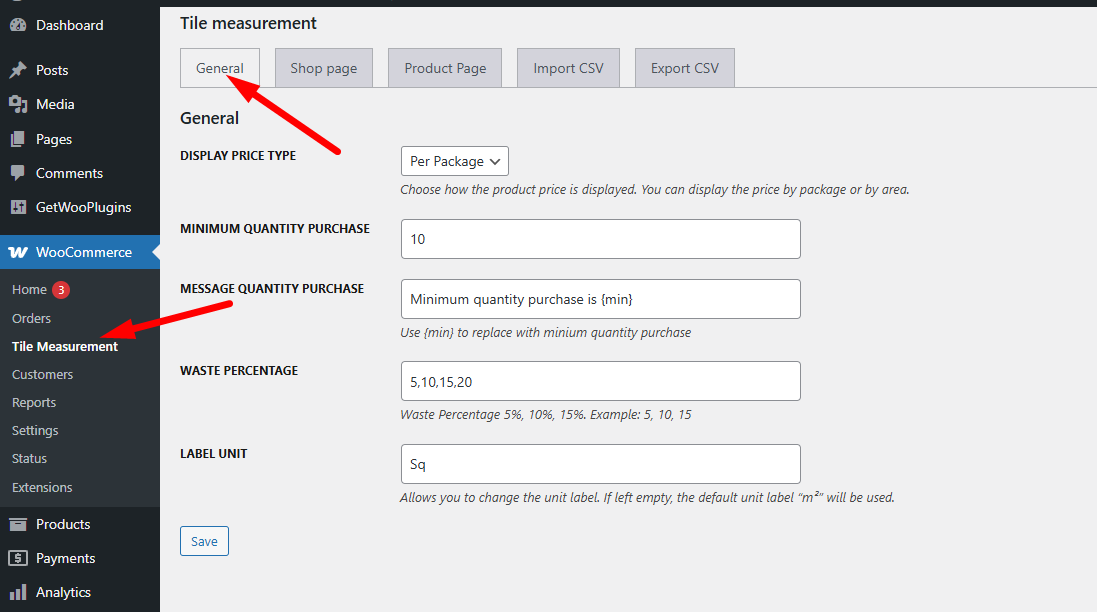Viewport: 1097px width, 612px height.
Task: Click into the Waste Percentage input
Action: pos(600,381)
